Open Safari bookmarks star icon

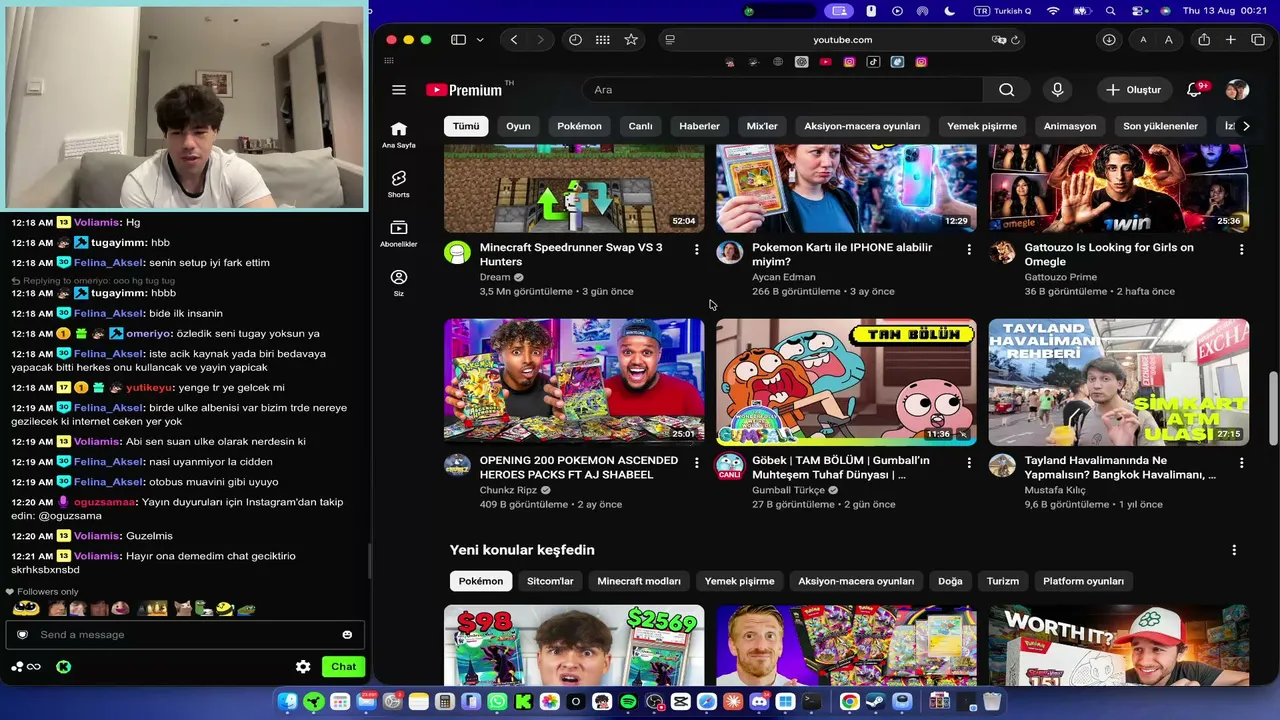[631, 40]
